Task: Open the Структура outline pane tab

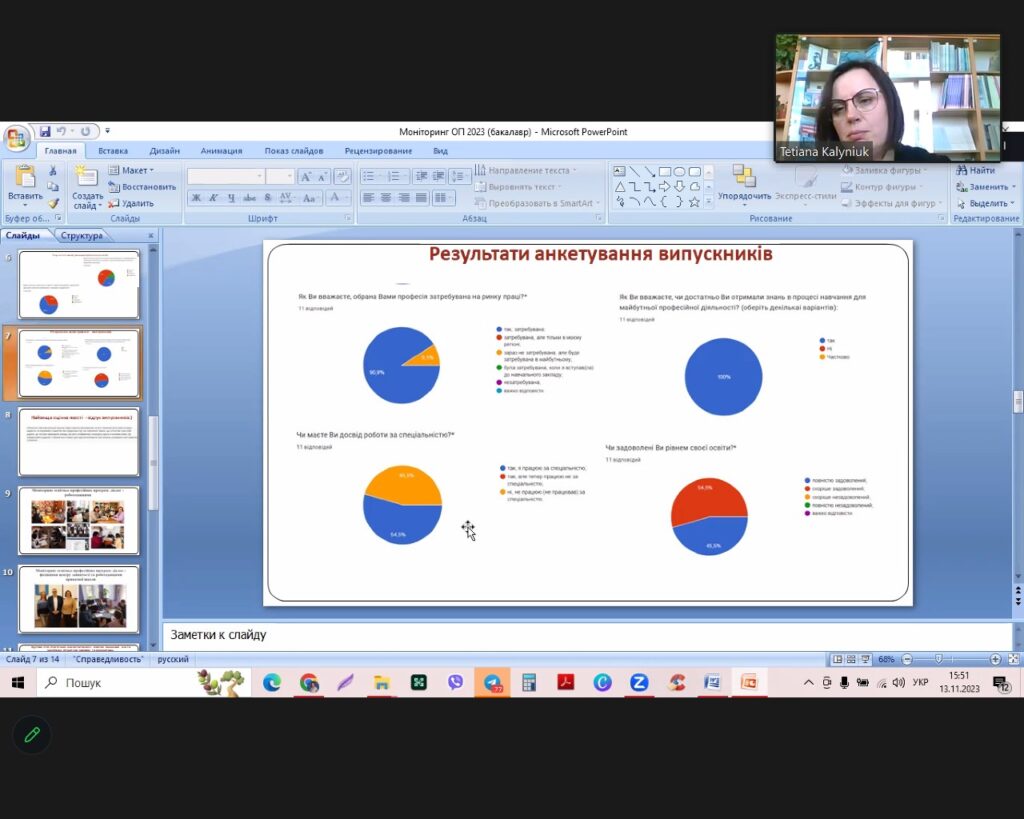Action: coord(82,236)
